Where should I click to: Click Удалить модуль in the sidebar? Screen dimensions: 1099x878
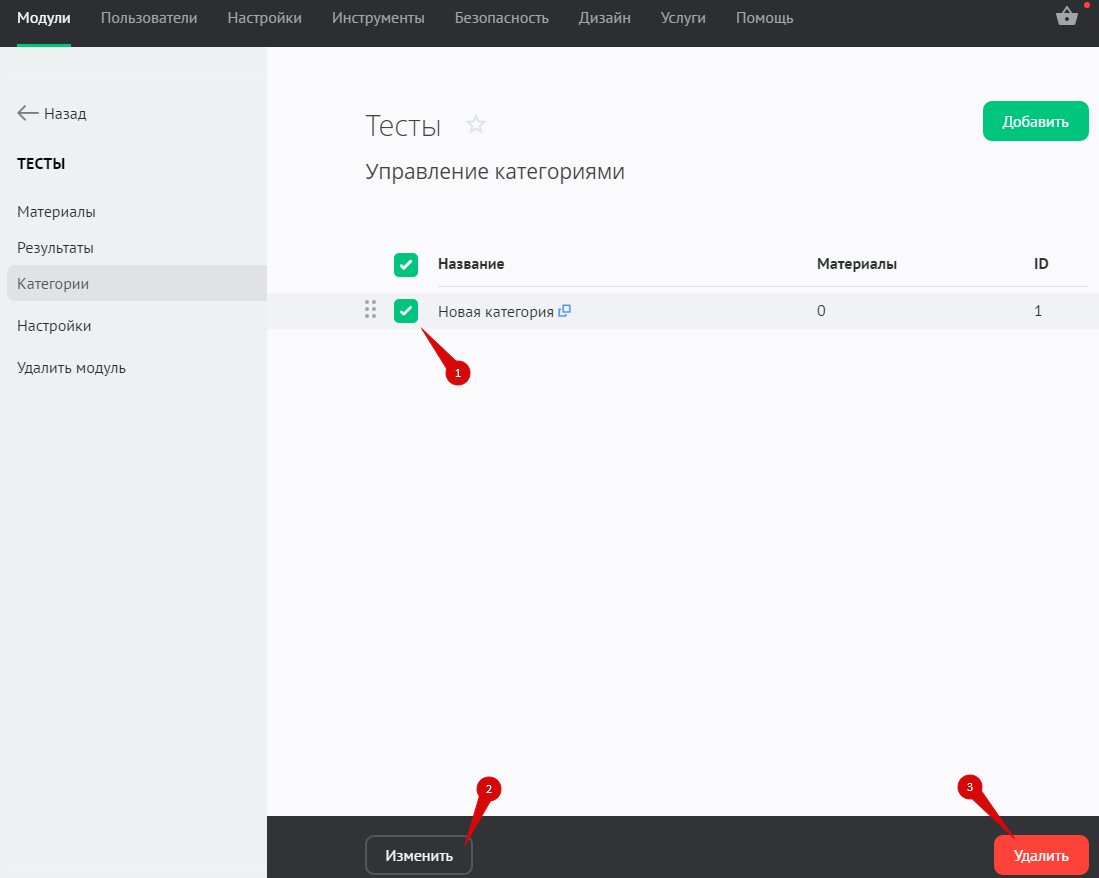pos(71,368)
